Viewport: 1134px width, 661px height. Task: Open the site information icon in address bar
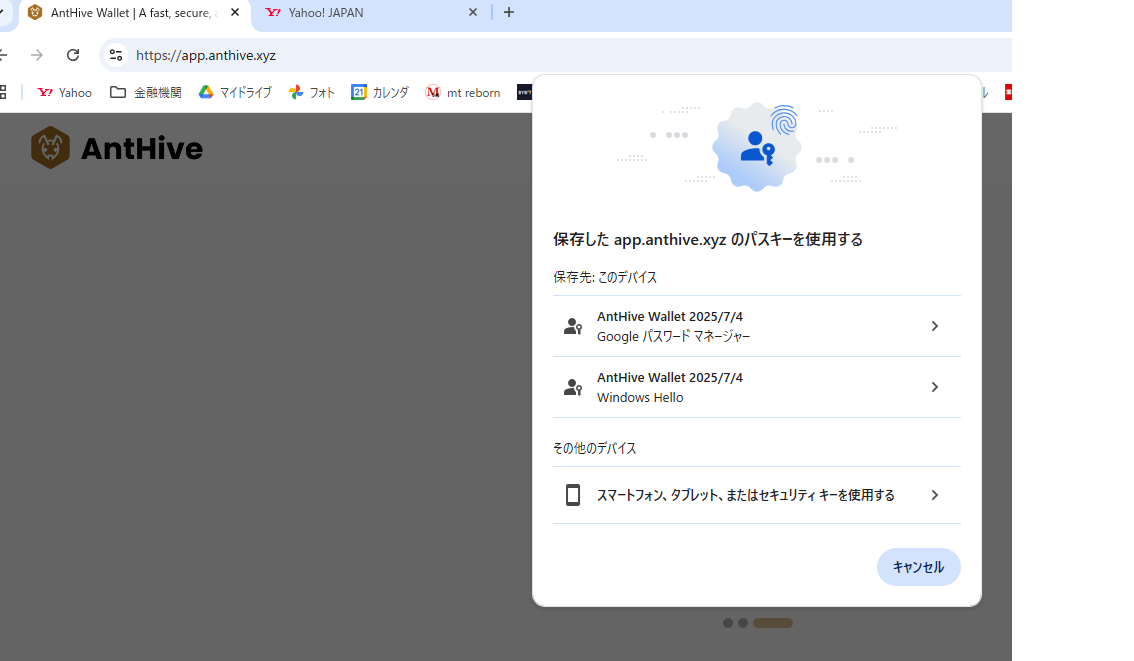tap(116, 55)
